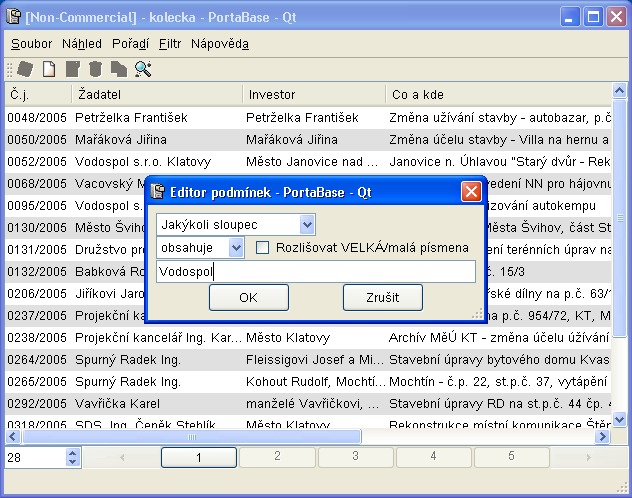The height and width of the screenshot is (498, 632).
Task: Go to page 3 of results
Action: (354, 457)
